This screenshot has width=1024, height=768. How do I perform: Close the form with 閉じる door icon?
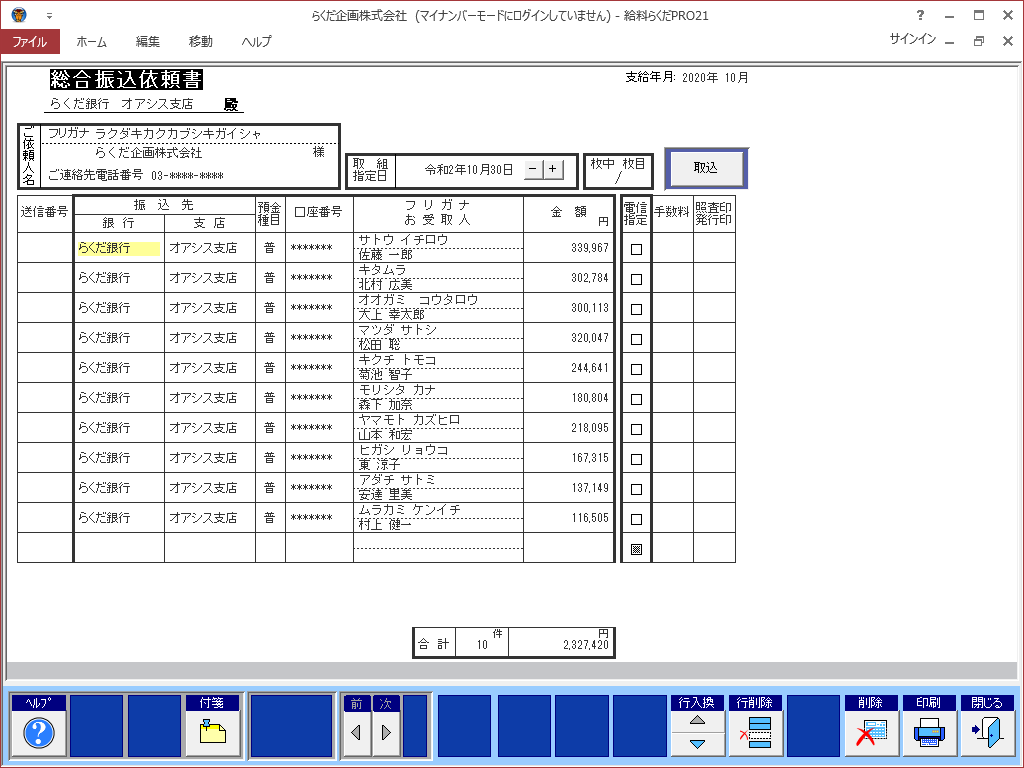tap(987, 733)
